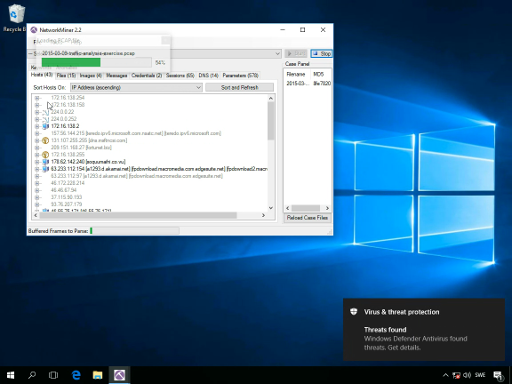Open the Sort Hosts On dropdown

click(136, 88)
